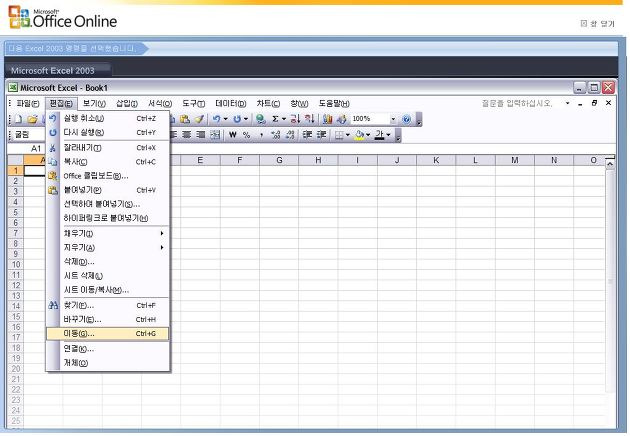Click the Fill Color bucket icon
Image resolution: width=630 pixels, height=436 pixels.
[x=359, y=135]
